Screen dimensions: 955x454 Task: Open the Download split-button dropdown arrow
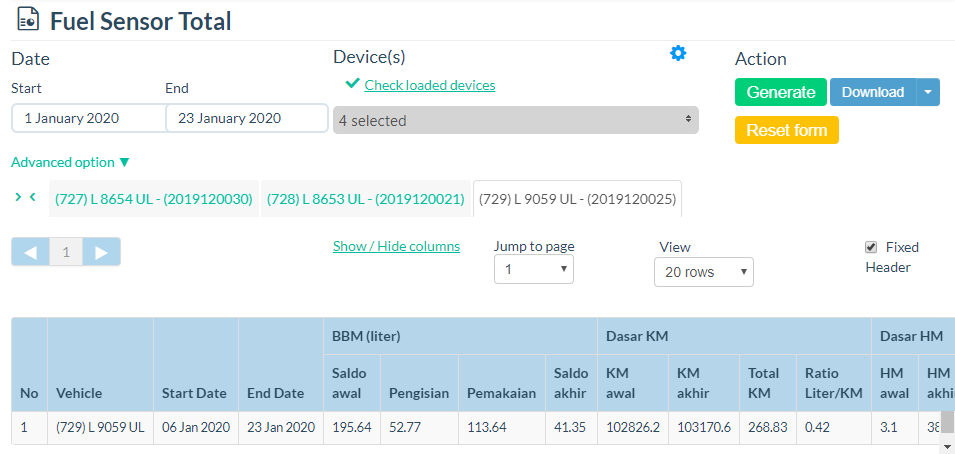(x=928, y=92)
